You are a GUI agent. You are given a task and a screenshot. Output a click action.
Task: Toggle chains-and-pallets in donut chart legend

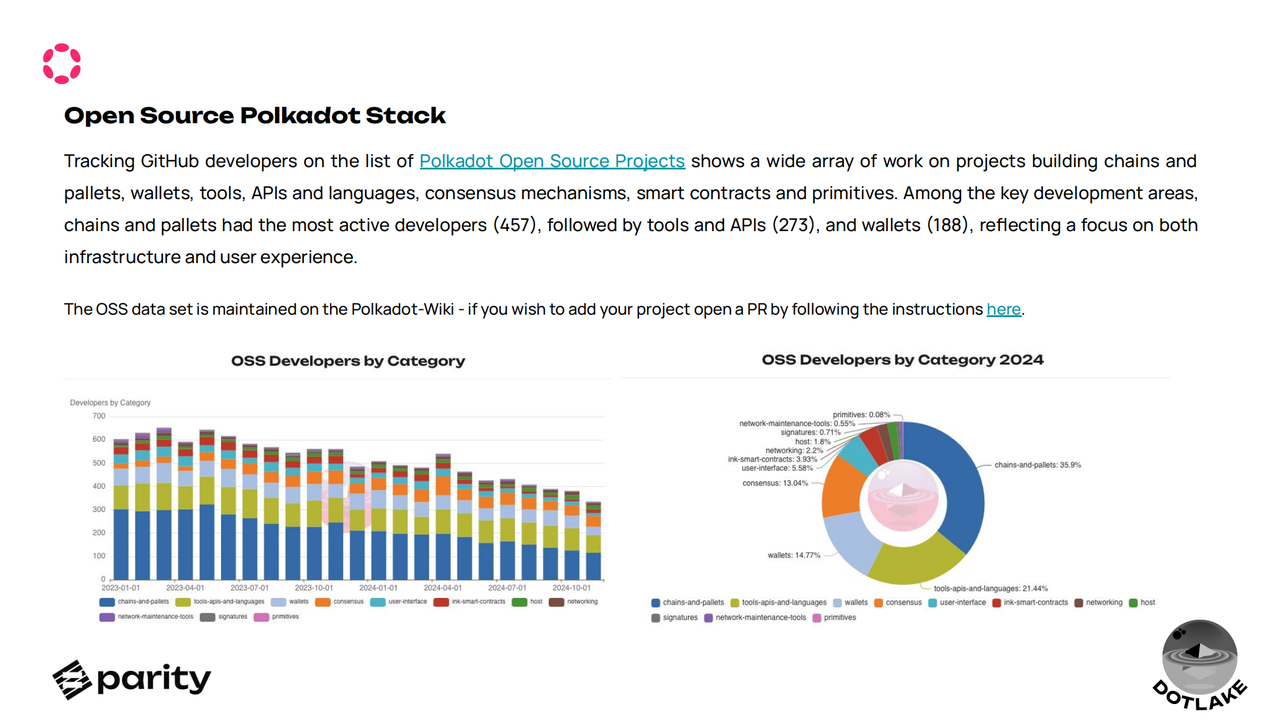688,603
